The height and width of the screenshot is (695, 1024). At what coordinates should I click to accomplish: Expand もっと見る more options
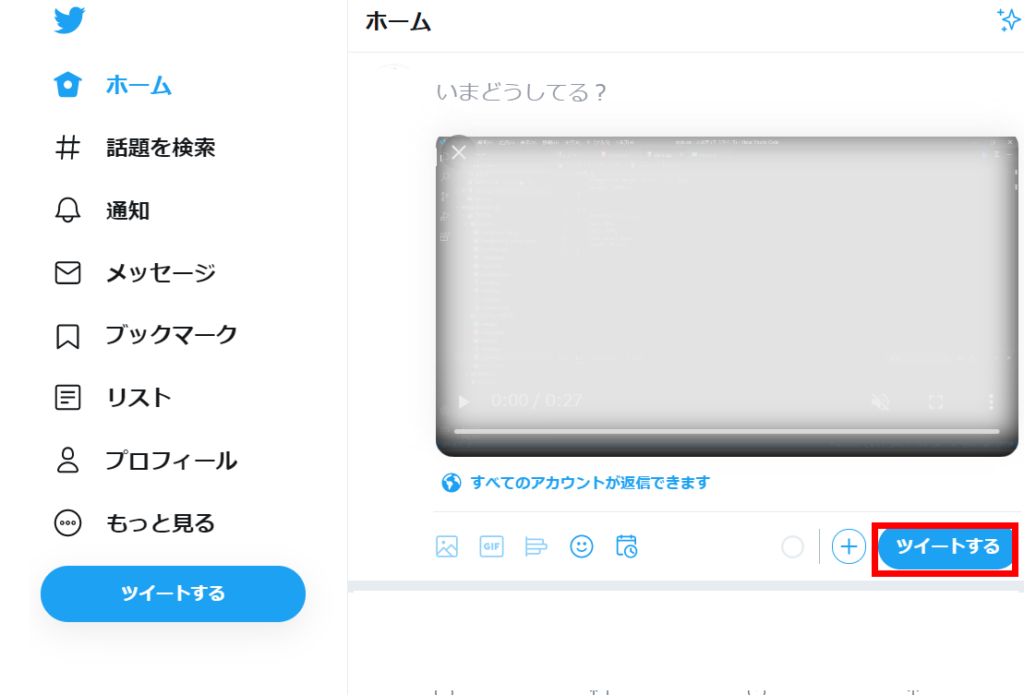(134, 523)
